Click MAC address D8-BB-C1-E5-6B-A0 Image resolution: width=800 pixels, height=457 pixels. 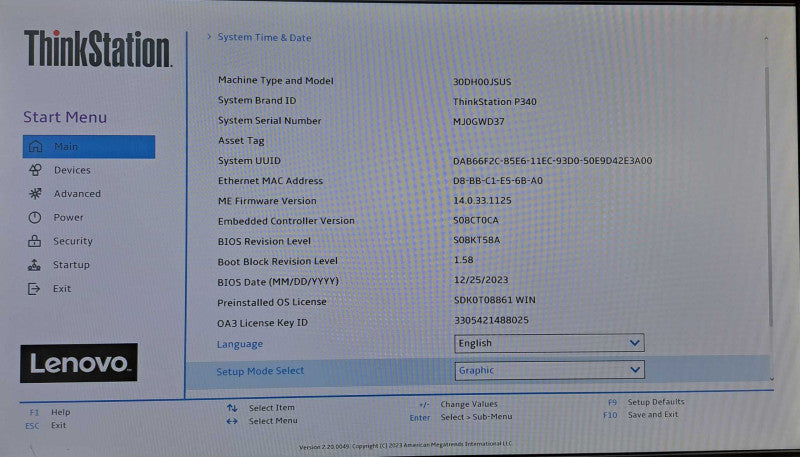pyautogui.click(x=498, y=181)
